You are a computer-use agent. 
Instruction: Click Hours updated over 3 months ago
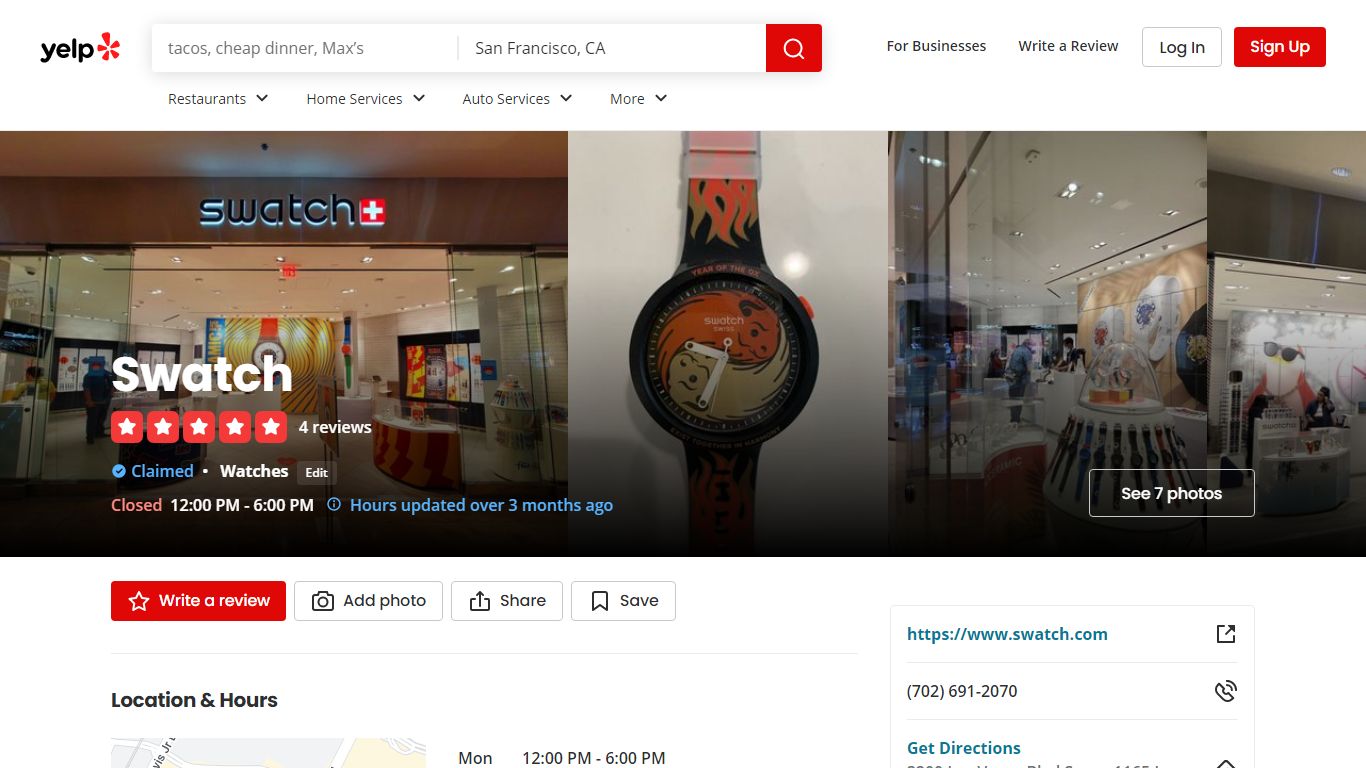(x=481, y=505)
